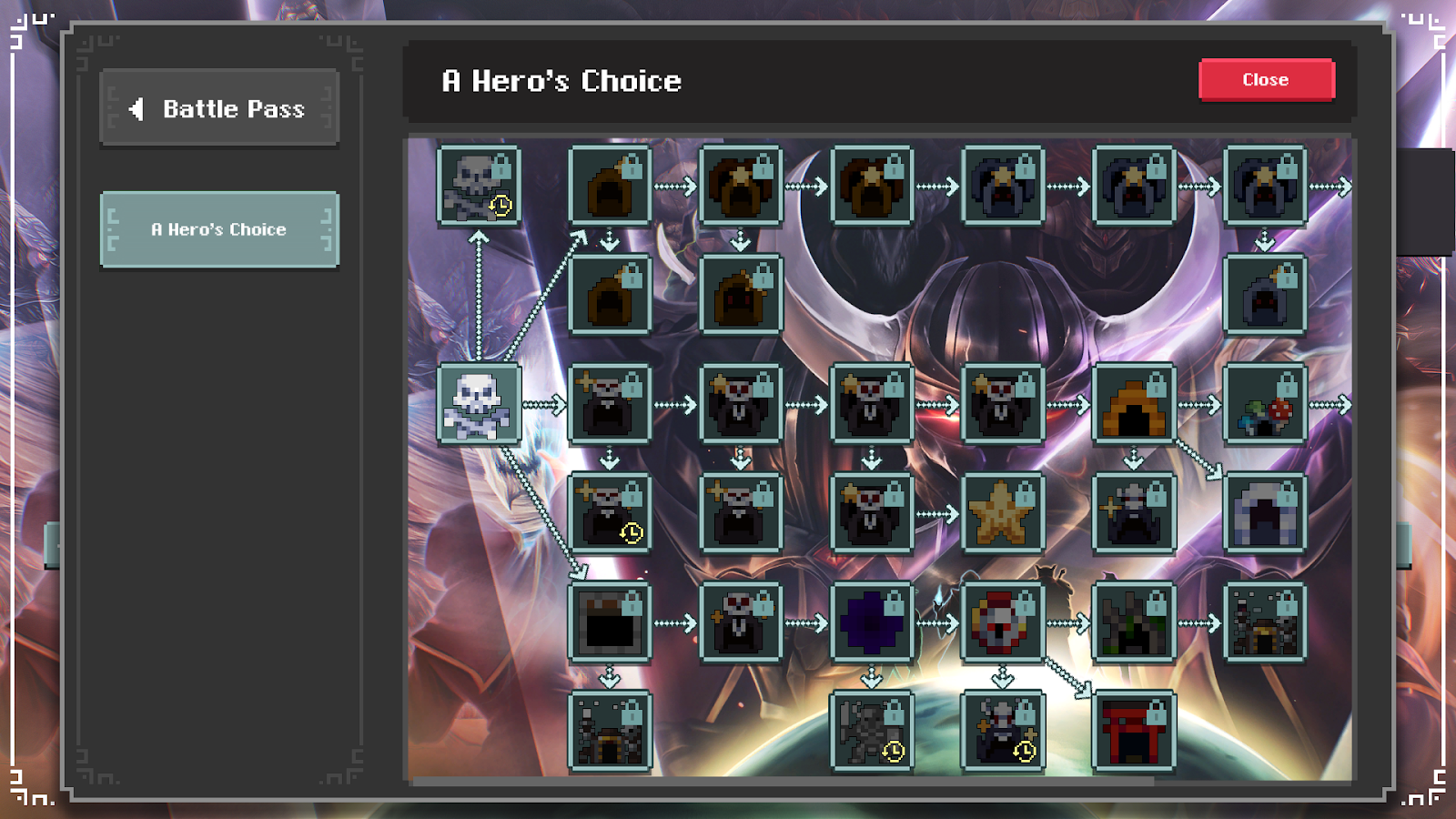Select the red and white target mask node
The height and width of the screenshot is (819, 1456).
pyautogui.click(x=1003, y=622)
